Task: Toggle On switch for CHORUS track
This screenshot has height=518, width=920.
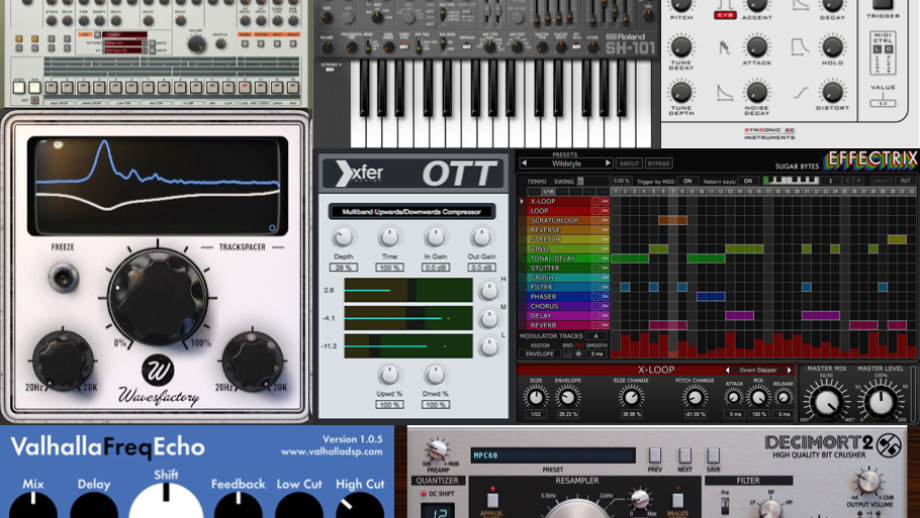Action: click(604, 306)
